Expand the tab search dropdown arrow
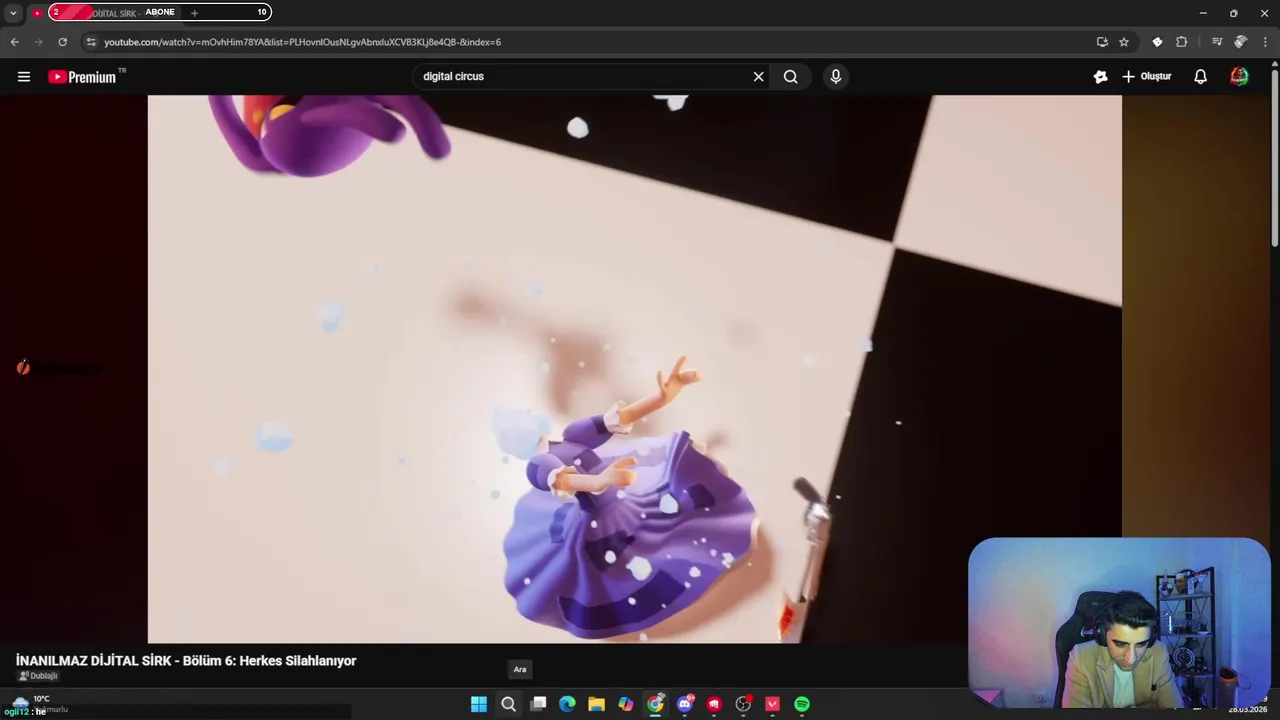 coord(13,13)
